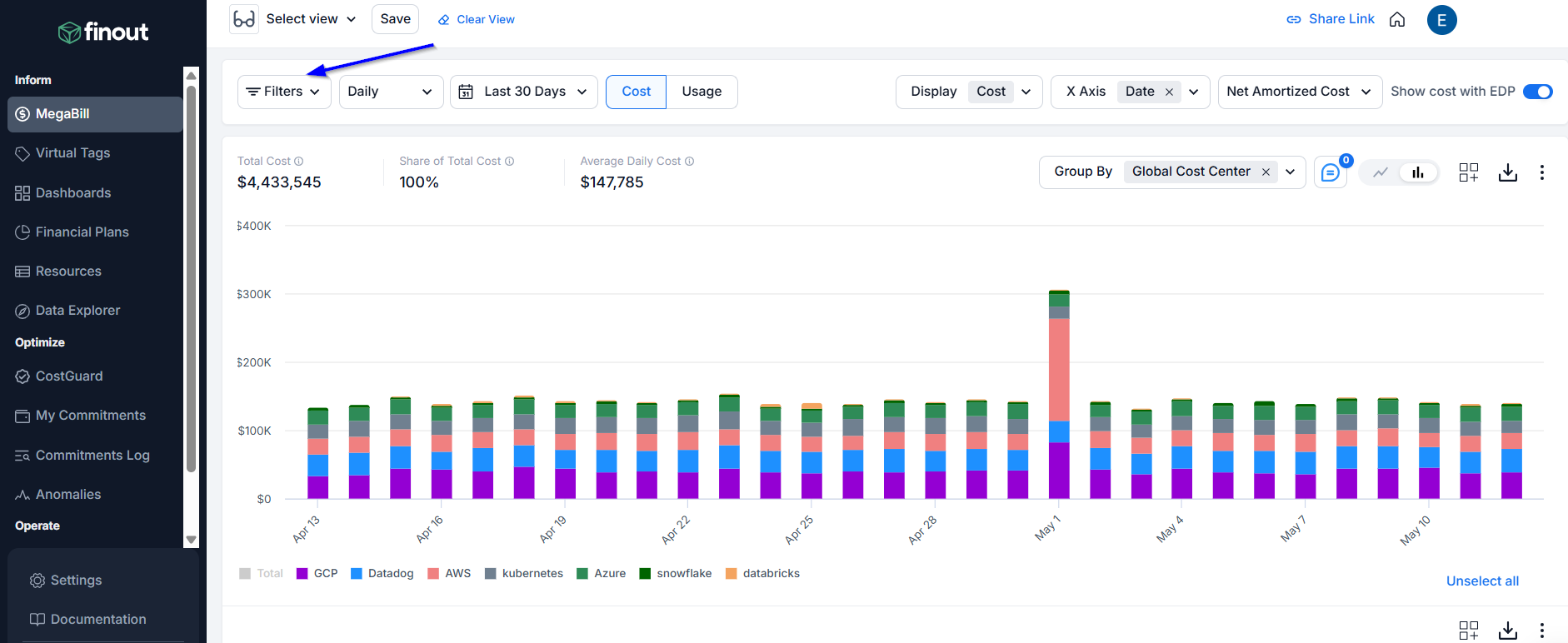This screenshot has width=1568, height=643.
Task: Select the Cost tab
Action: click(x=637, y=92)
